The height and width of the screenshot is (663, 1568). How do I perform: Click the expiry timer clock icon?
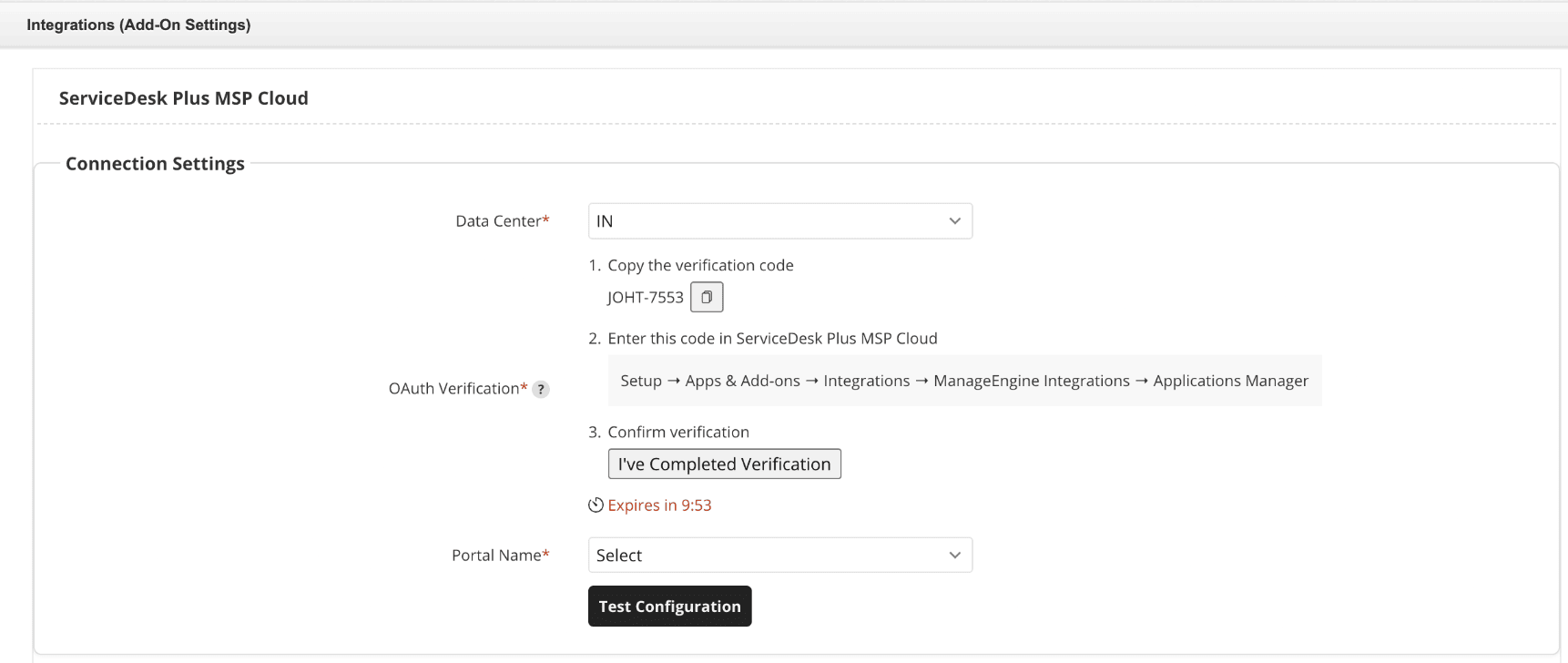[596, 505]
